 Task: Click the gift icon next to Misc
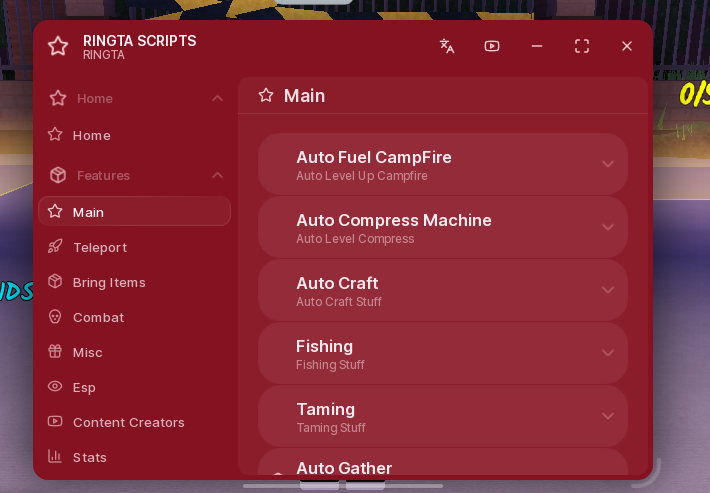coord(55,351)
